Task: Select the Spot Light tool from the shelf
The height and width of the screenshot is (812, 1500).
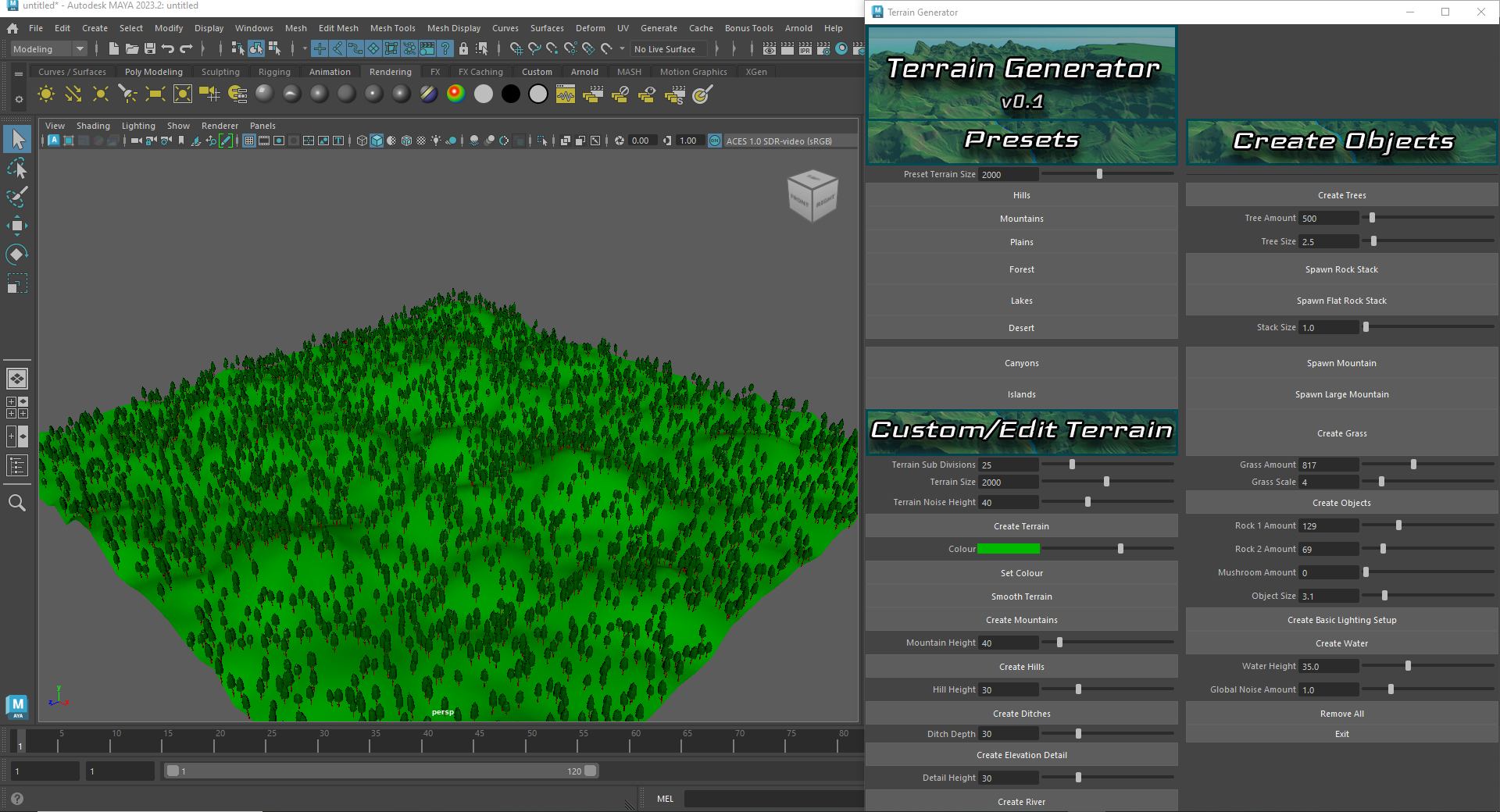Action: tap(127, 94)
